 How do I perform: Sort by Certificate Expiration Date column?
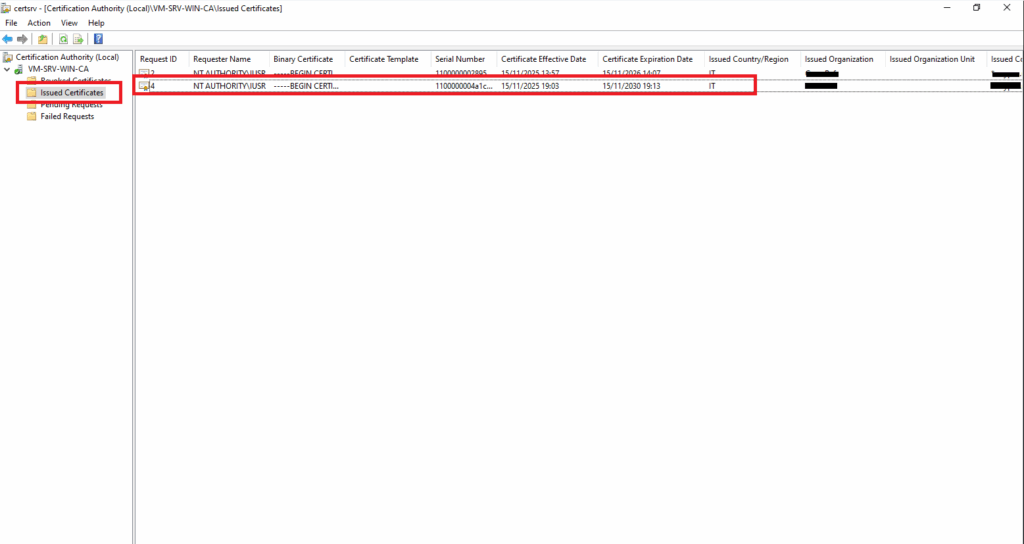click(x=647, y=59)
